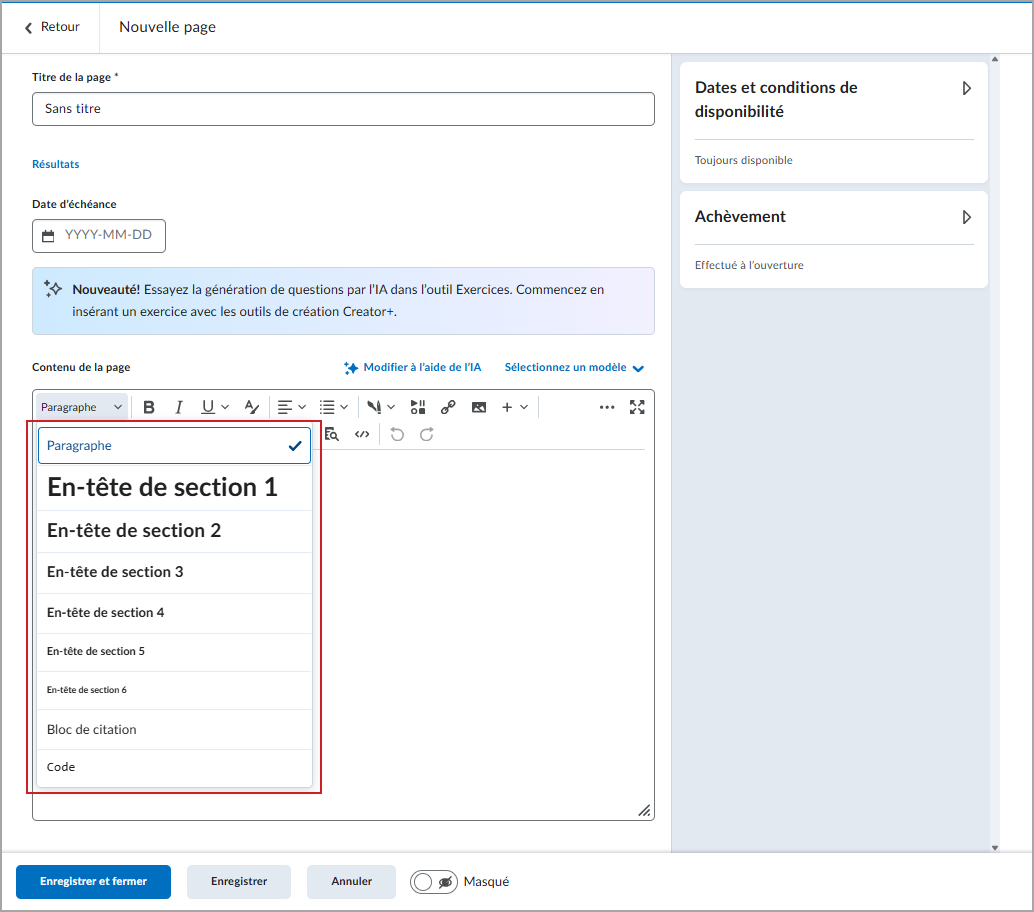Click the page title input field
Image resolution: width=1034 pixels, height=912 pixels.
click(343, 109)
